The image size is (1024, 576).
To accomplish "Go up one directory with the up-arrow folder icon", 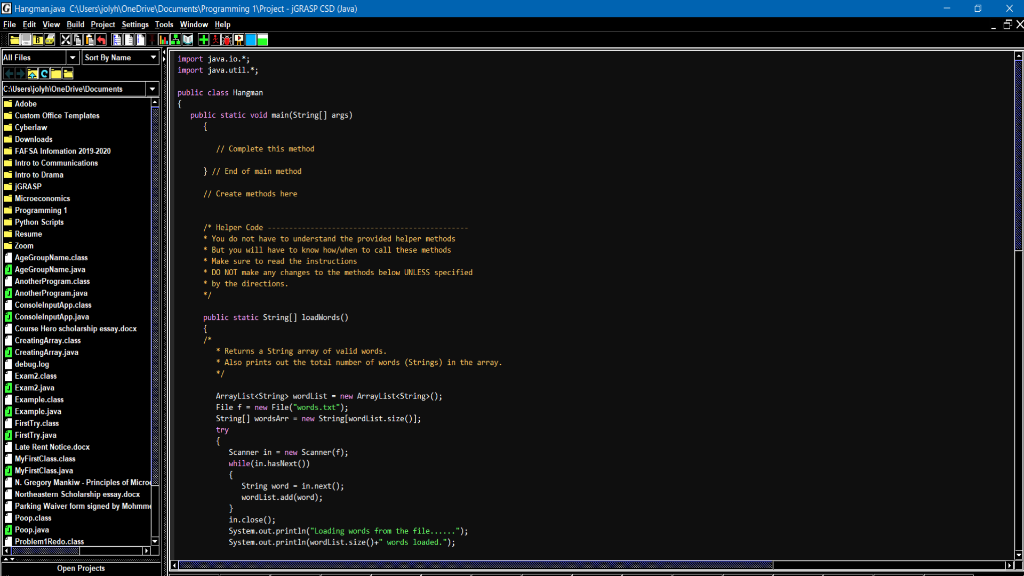I will [x=32, y=72].
